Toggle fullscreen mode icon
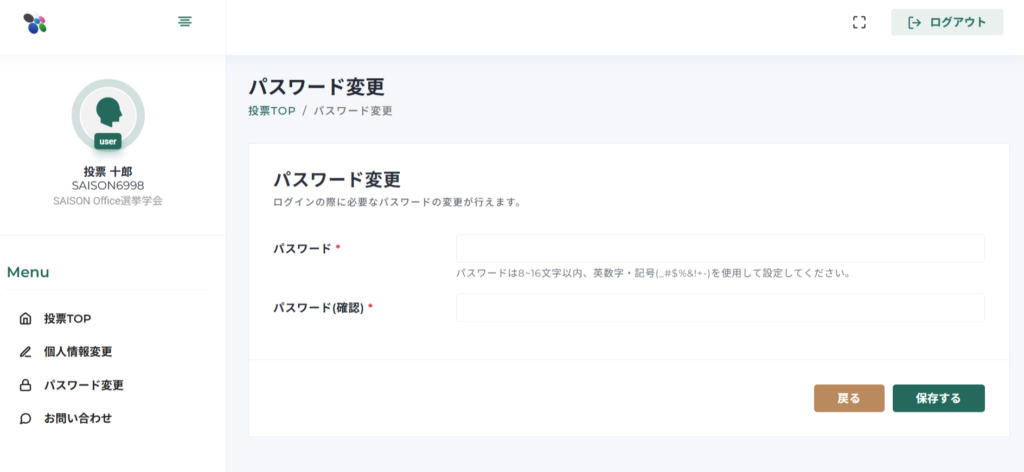 pyautogui.click(x=859, y=22)
